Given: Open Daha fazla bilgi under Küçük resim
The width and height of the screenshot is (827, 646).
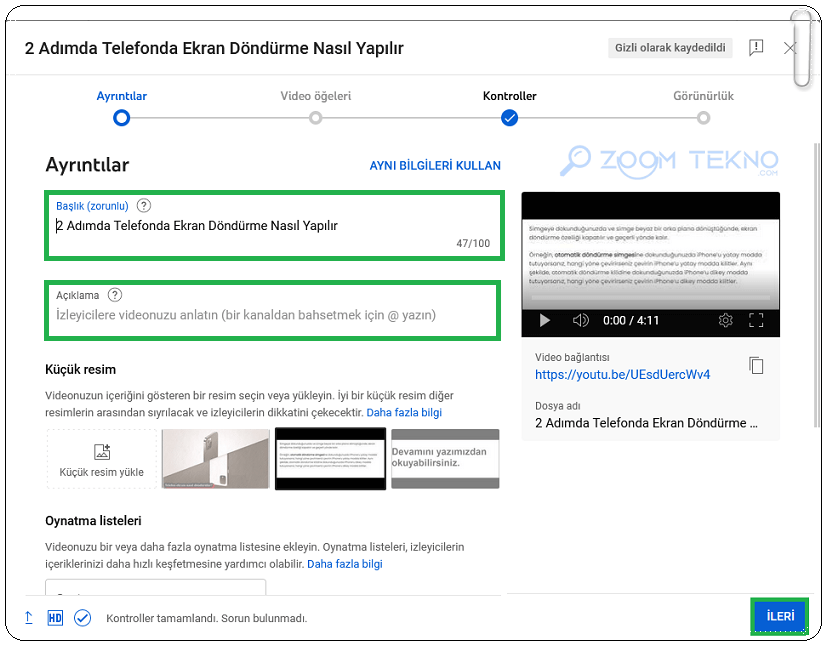Looking at the screenshot, I should 404,412.
